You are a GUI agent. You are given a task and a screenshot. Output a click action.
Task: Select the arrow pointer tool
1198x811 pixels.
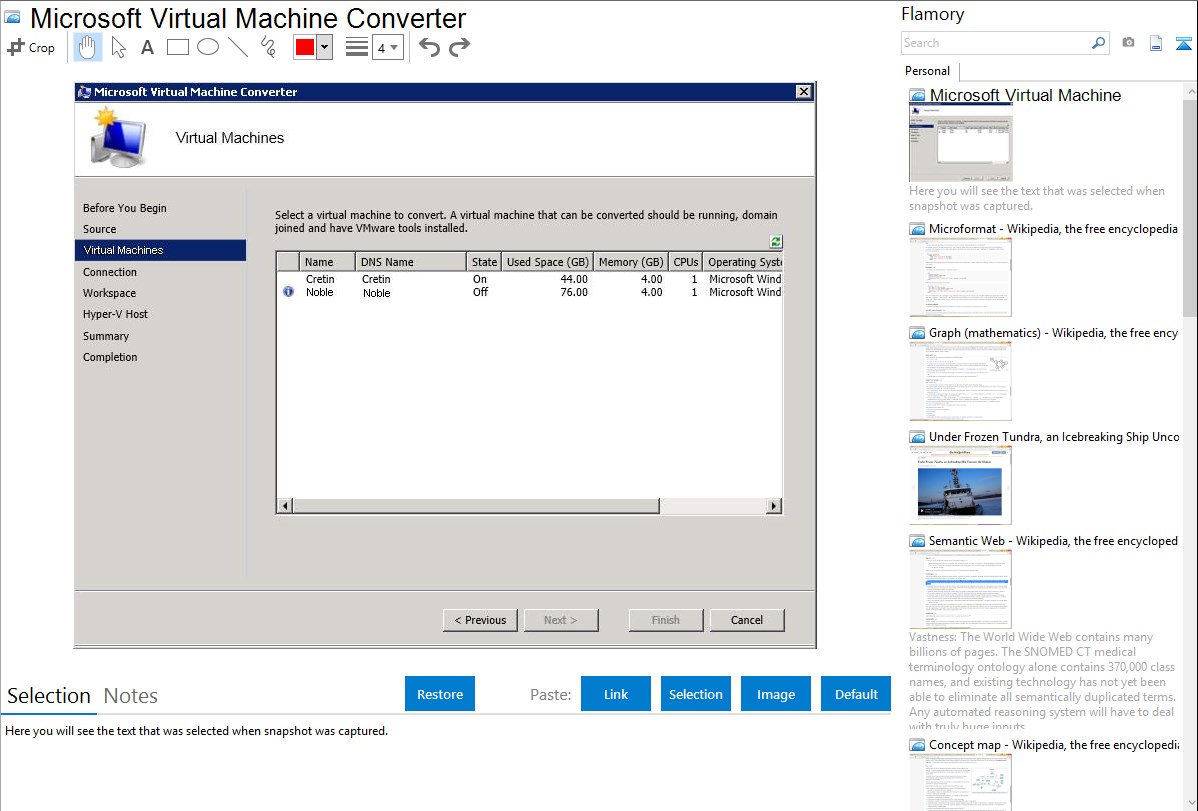118,47
